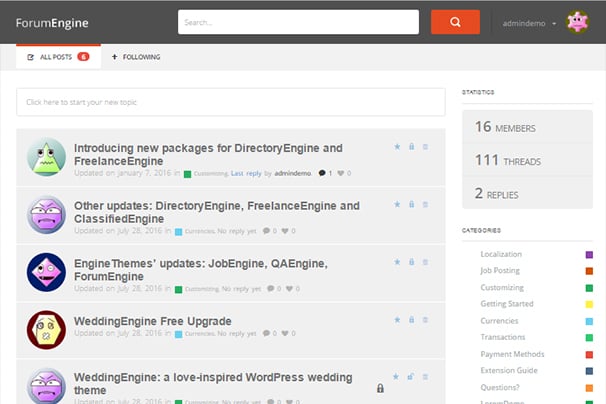
Task: Star the WeddingEngine Free Upgrade thread
Action: click(397, 320)
